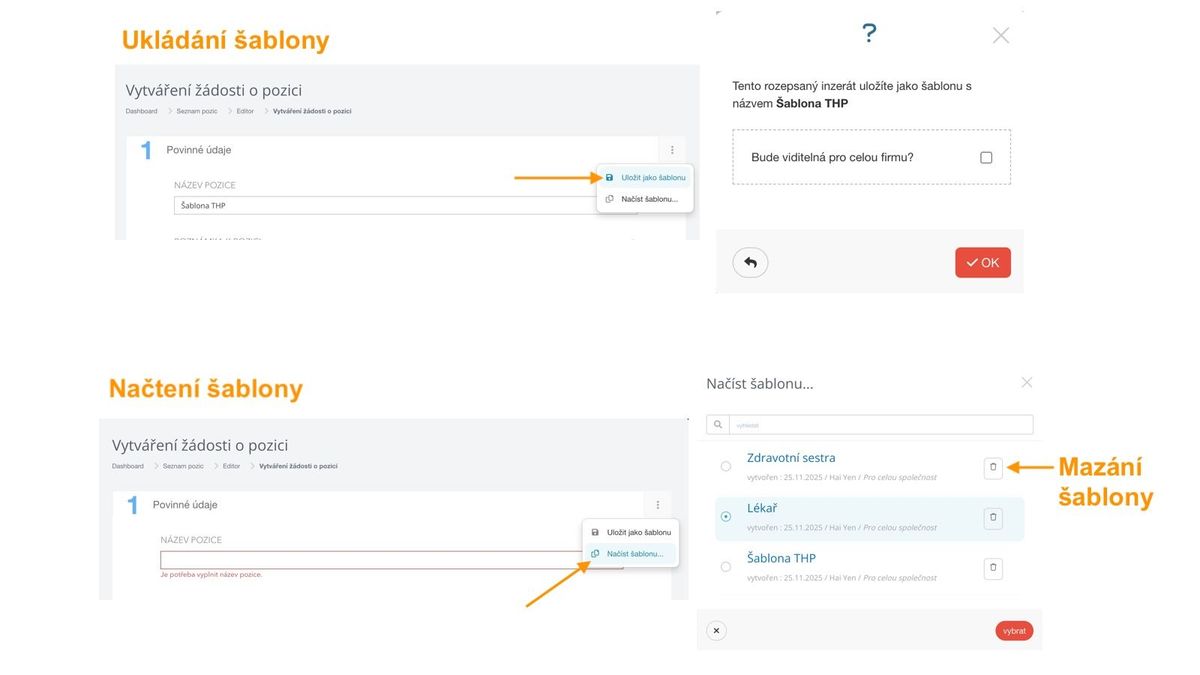Click the template search input field
Viewport: 1200px width, 675px height.
[x=880, y=425]
